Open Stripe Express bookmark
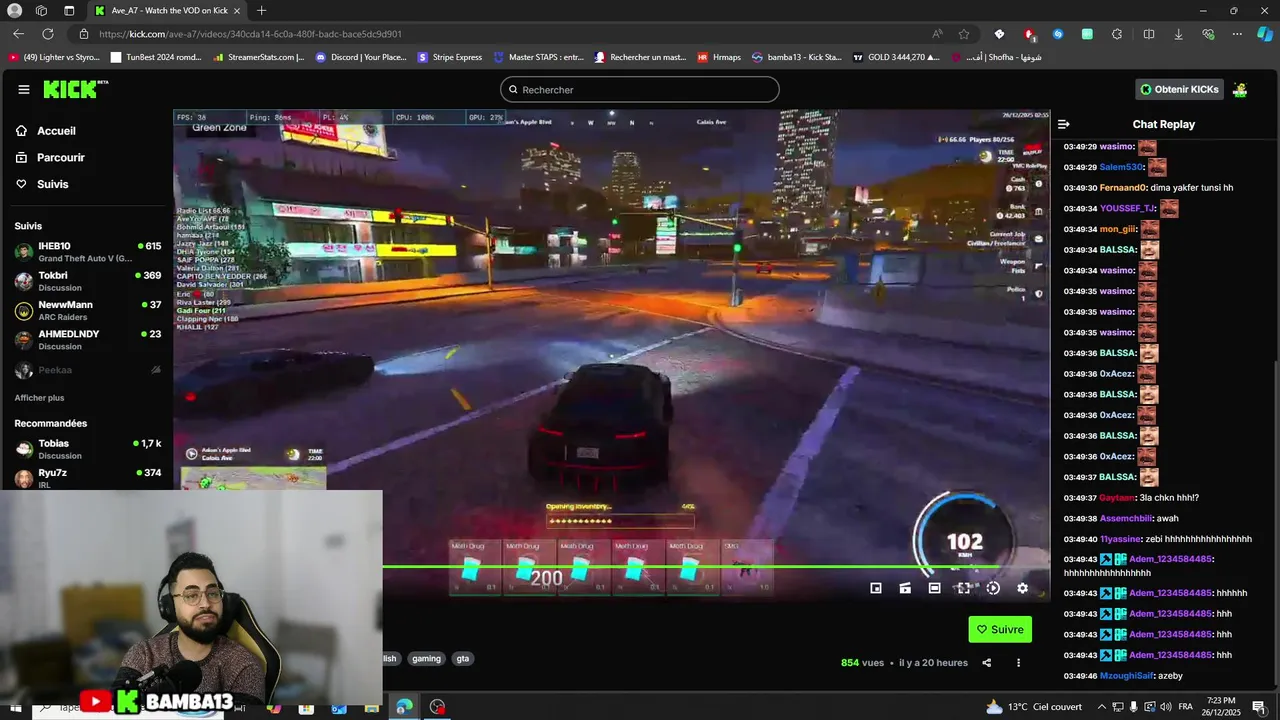Image resolution: width=1280 pixels, height=720 pixels. (450, 57)
